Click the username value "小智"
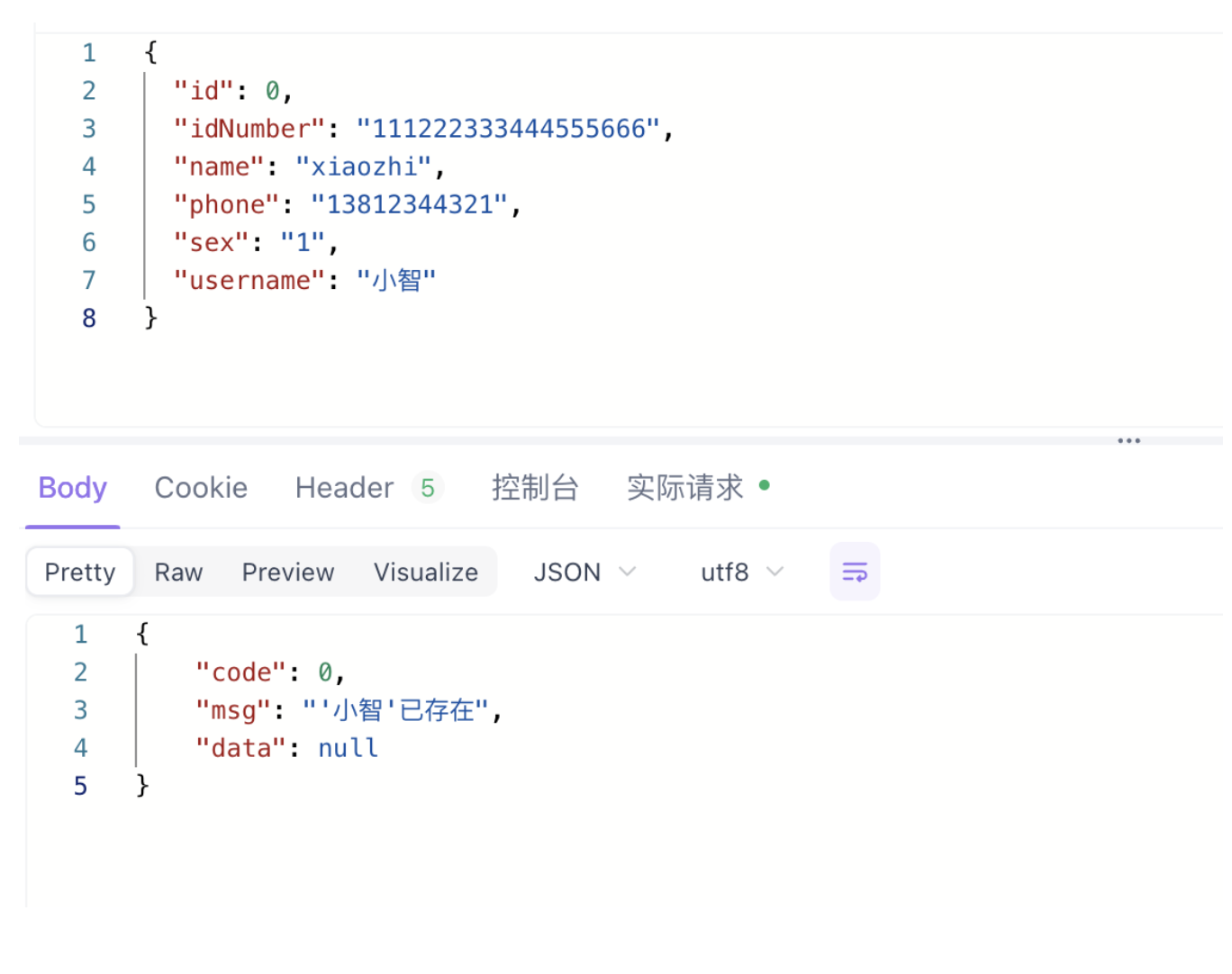The image size is (1232, 974). point(396,280)
